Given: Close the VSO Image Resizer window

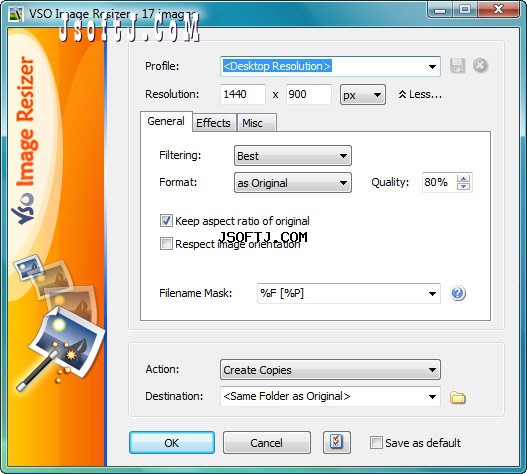Looking at the screenshot, I should point(499,10).
